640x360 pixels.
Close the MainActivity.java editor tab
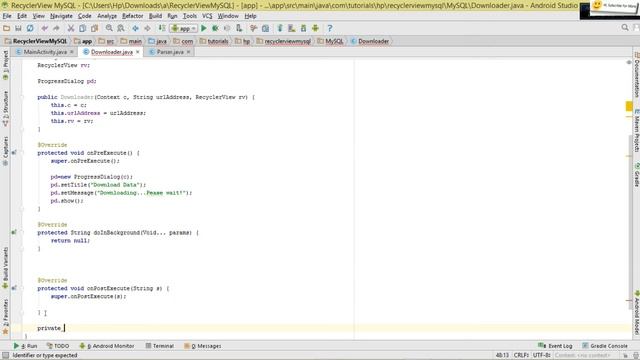(72, 52)
